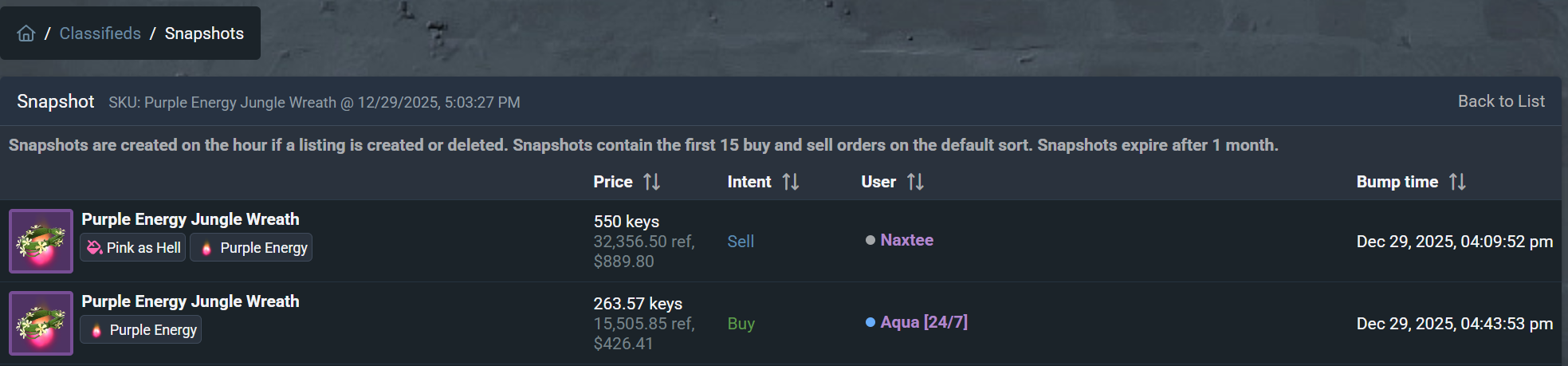This screenshot has height=366, width=1568.
Task: Sort listings by Price arrows icon
Action: 652,182
